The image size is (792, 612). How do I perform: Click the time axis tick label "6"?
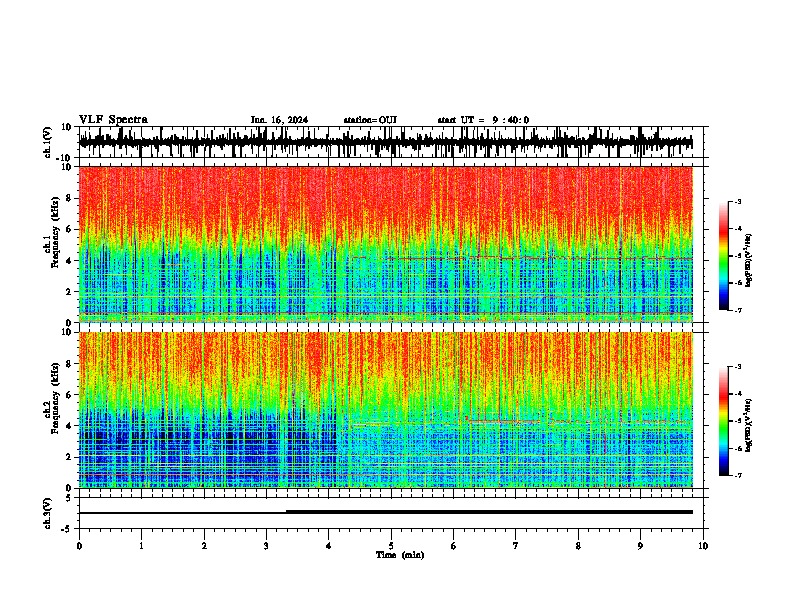(454, 546)
